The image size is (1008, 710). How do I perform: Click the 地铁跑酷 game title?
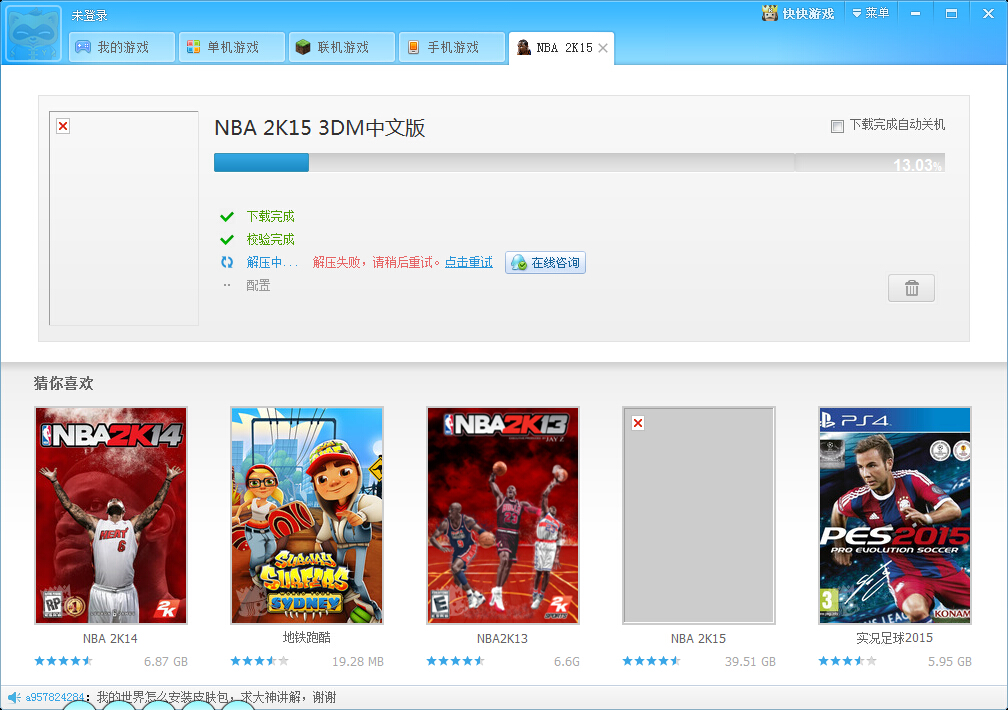pyautogui.click(x=307, y=638)
